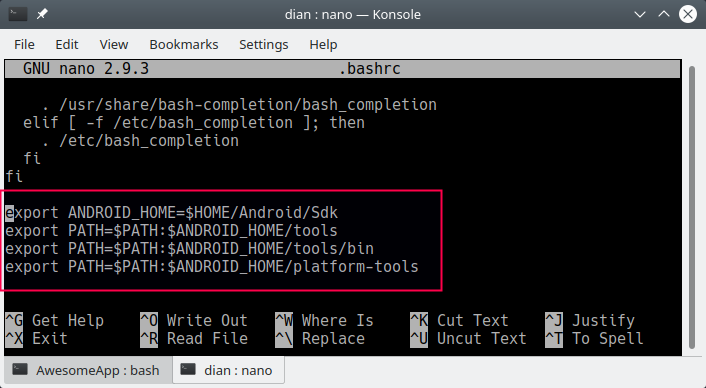This screenshot has height=388, width=706.
Task: Click the ^O Write Out shortcut
Action: tap(194, 320)
